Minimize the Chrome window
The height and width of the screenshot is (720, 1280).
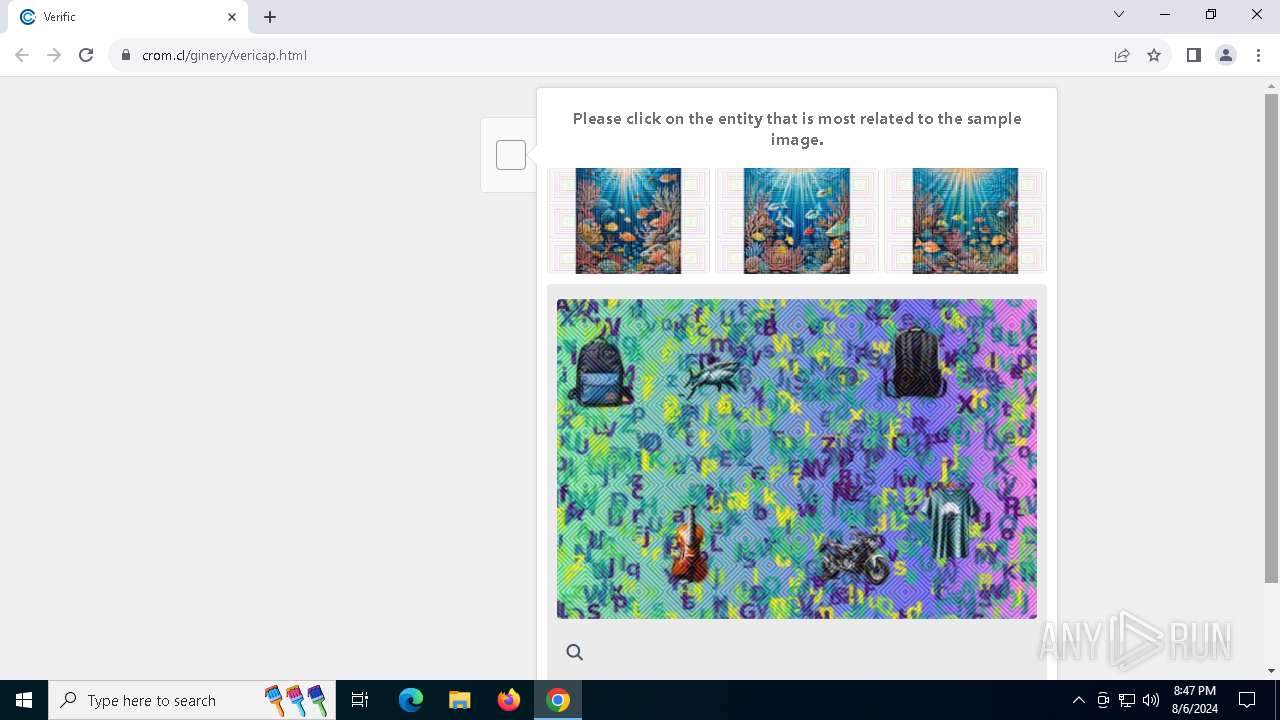click(x=1165, y=14)
